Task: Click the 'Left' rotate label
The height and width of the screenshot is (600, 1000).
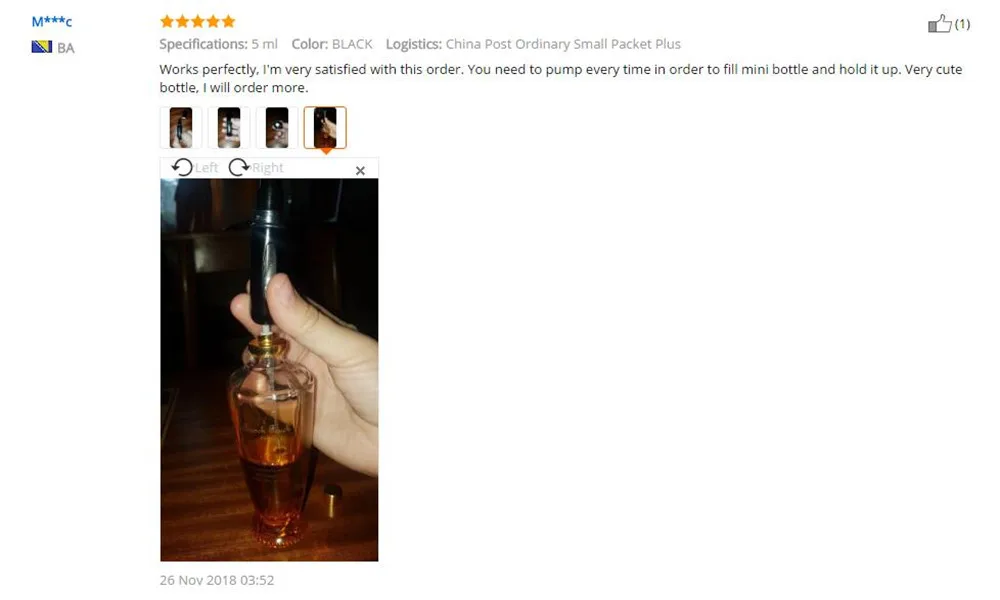Action: click(x=206, y=168)
